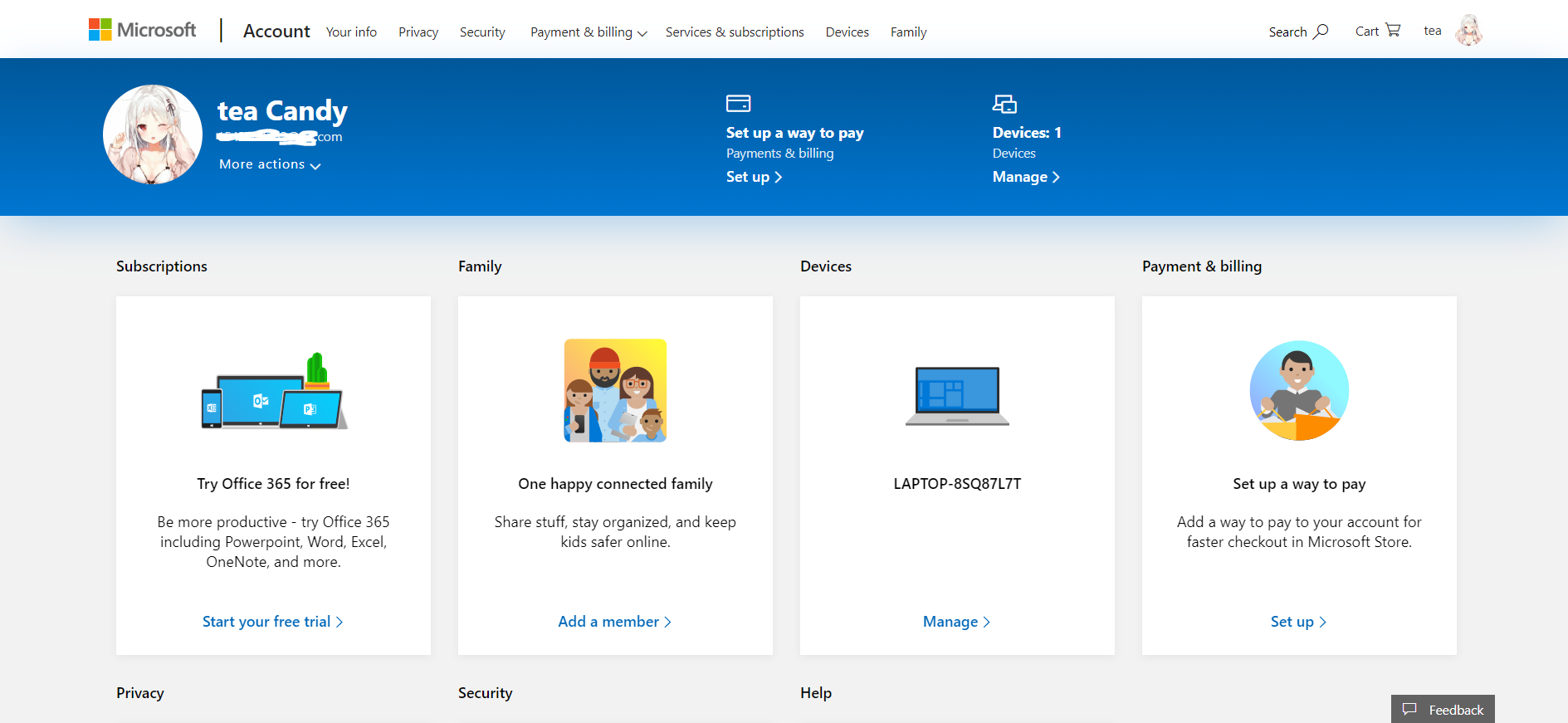Click Set up link on Payment card
Viewport: 1568px width, 723px height.
point(1299,622)
